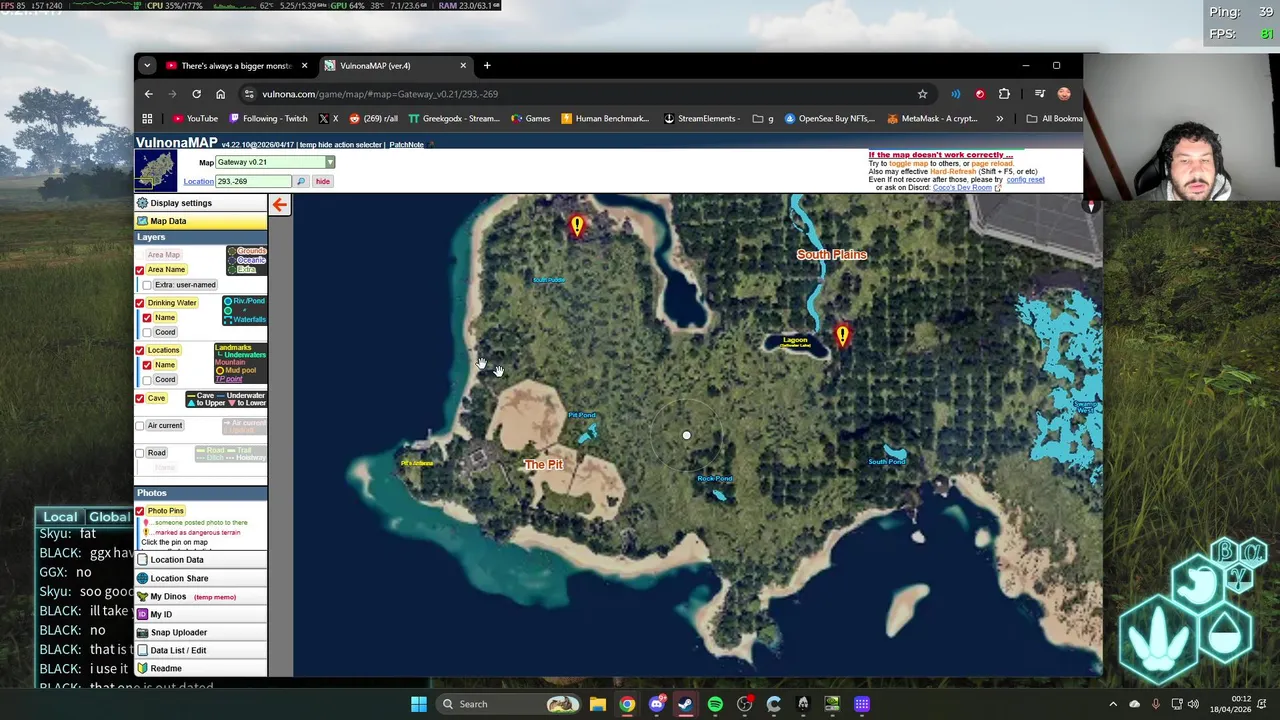Open the Games bookmark
This screenshot has height=720, width=1280.
pos(531,119)
